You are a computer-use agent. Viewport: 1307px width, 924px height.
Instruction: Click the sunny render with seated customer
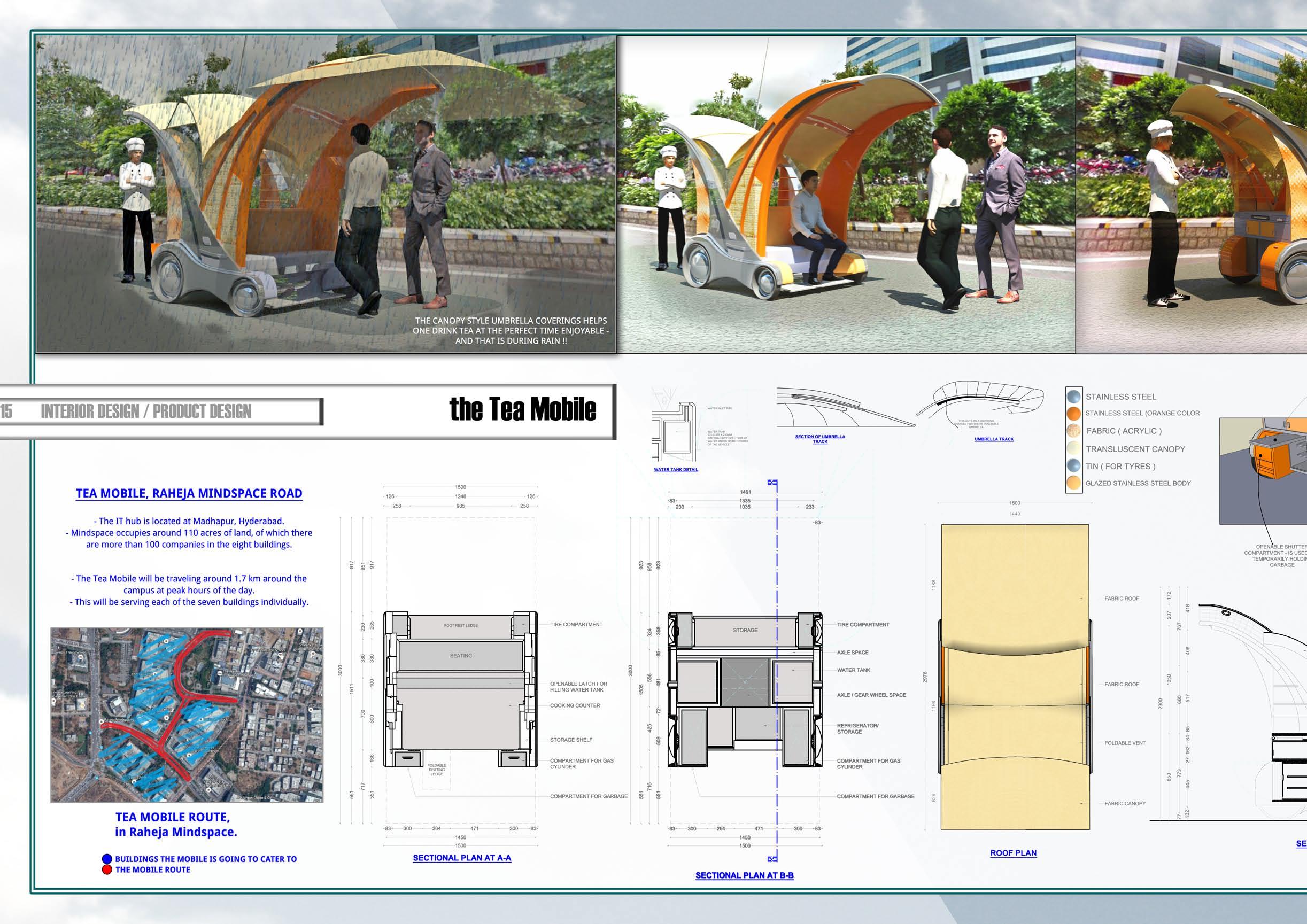click(846, 193)
